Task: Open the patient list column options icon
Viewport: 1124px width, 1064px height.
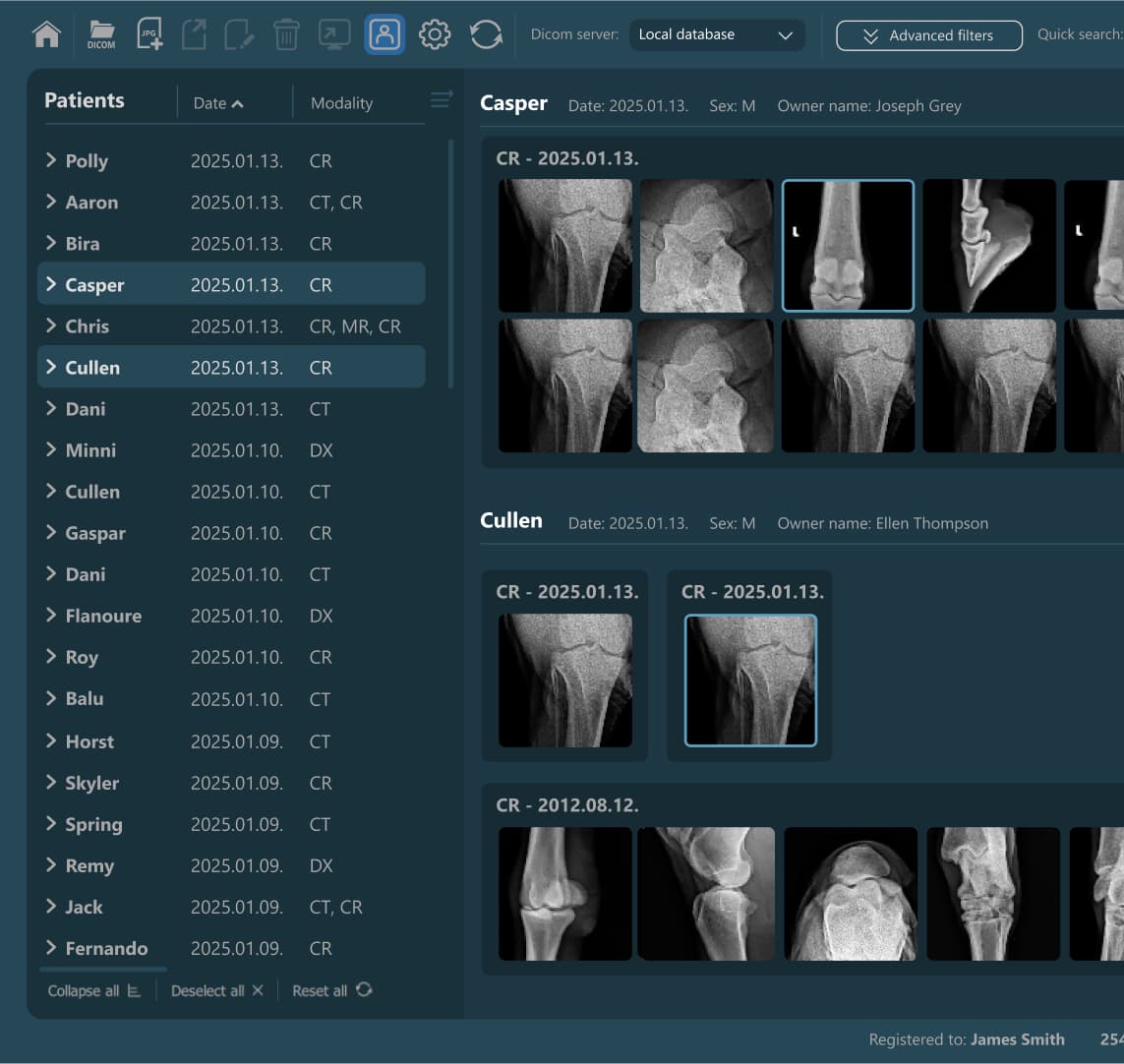Action: pyautogui.click(x=442, y=99)
